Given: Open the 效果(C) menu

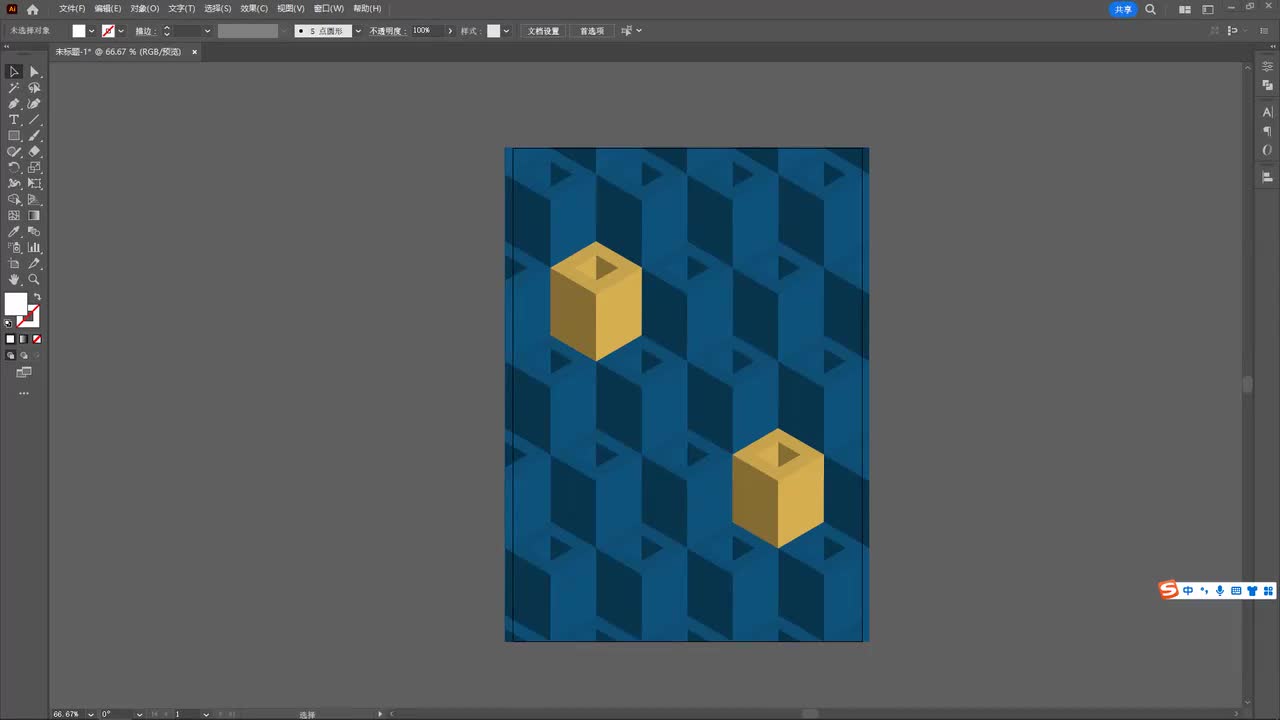Looking at the screenshot, I should 254,9.
